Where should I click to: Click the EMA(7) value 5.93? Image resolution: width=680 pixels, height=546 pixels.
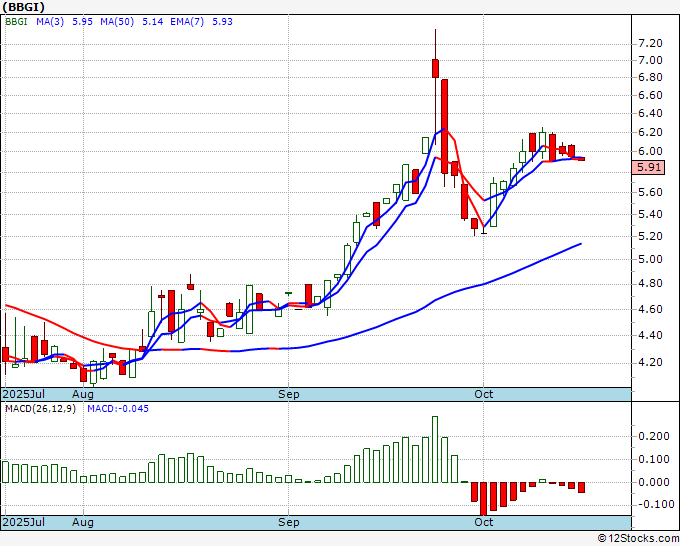pyautogui.click(x=222, y=22)
